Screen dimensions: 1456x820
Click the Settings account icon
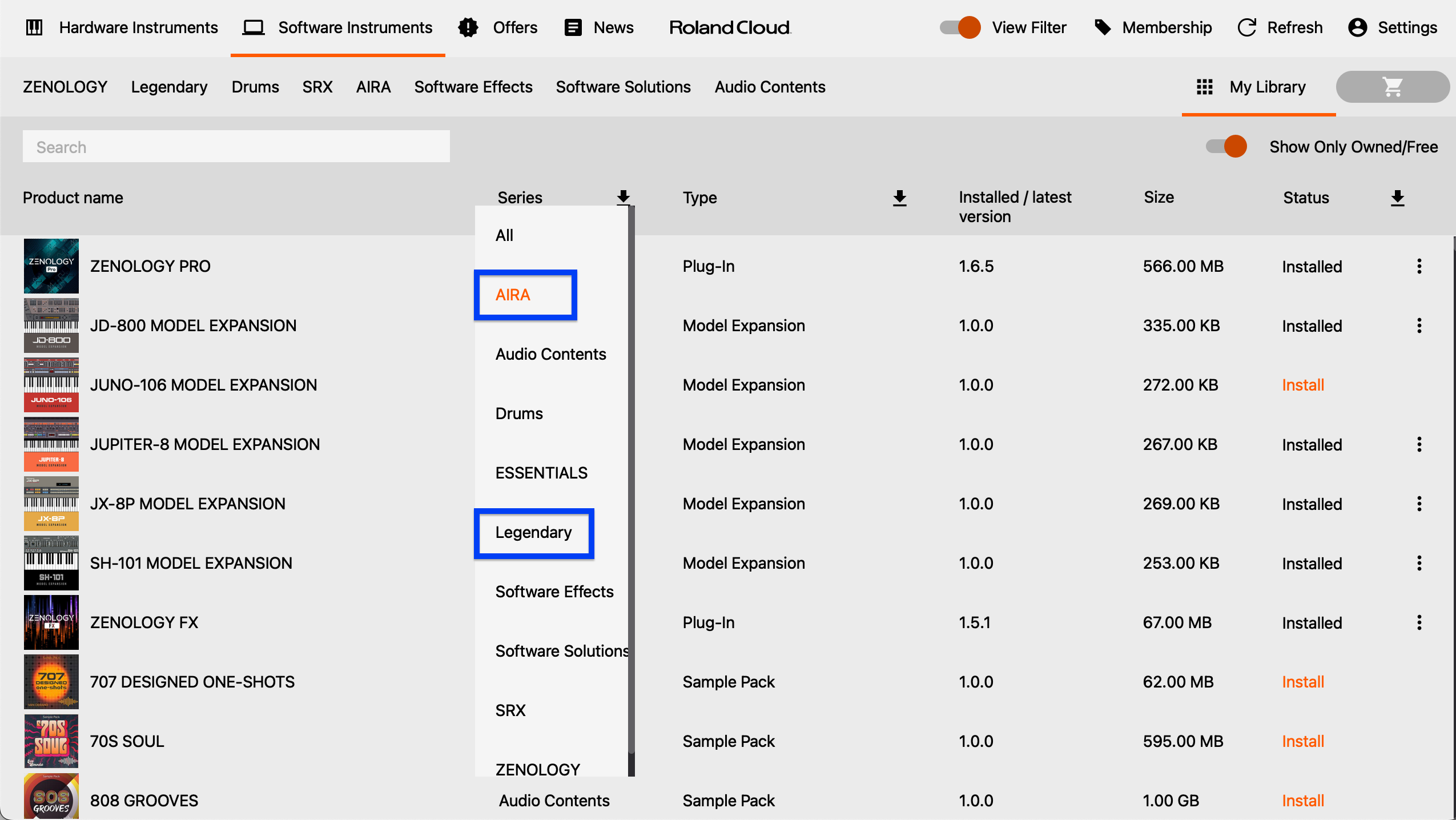[x=1357, y=27]
